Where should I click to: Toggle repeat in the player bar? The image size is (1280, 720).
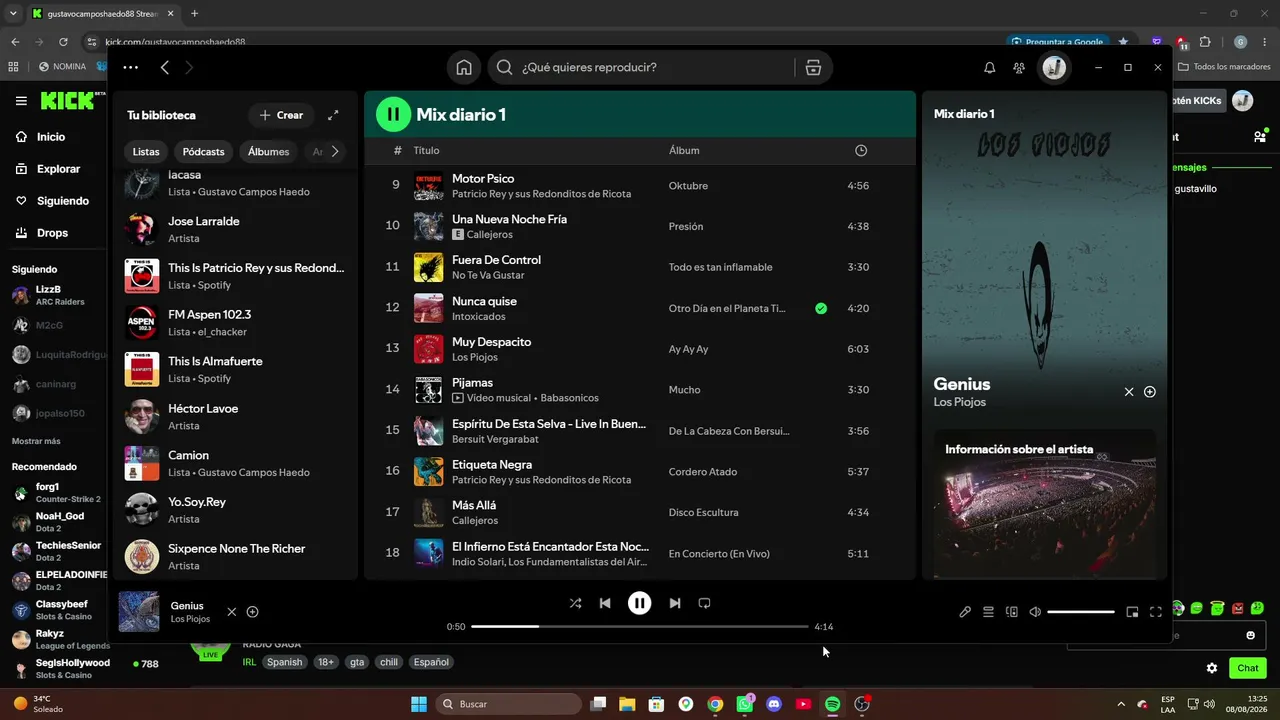[x=704, y=603]
